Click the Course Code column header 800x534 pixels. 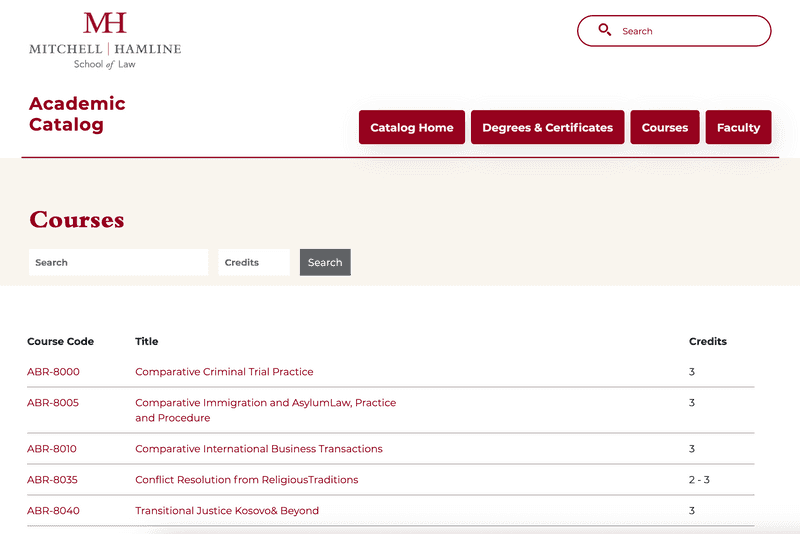[x=60, y=341]
